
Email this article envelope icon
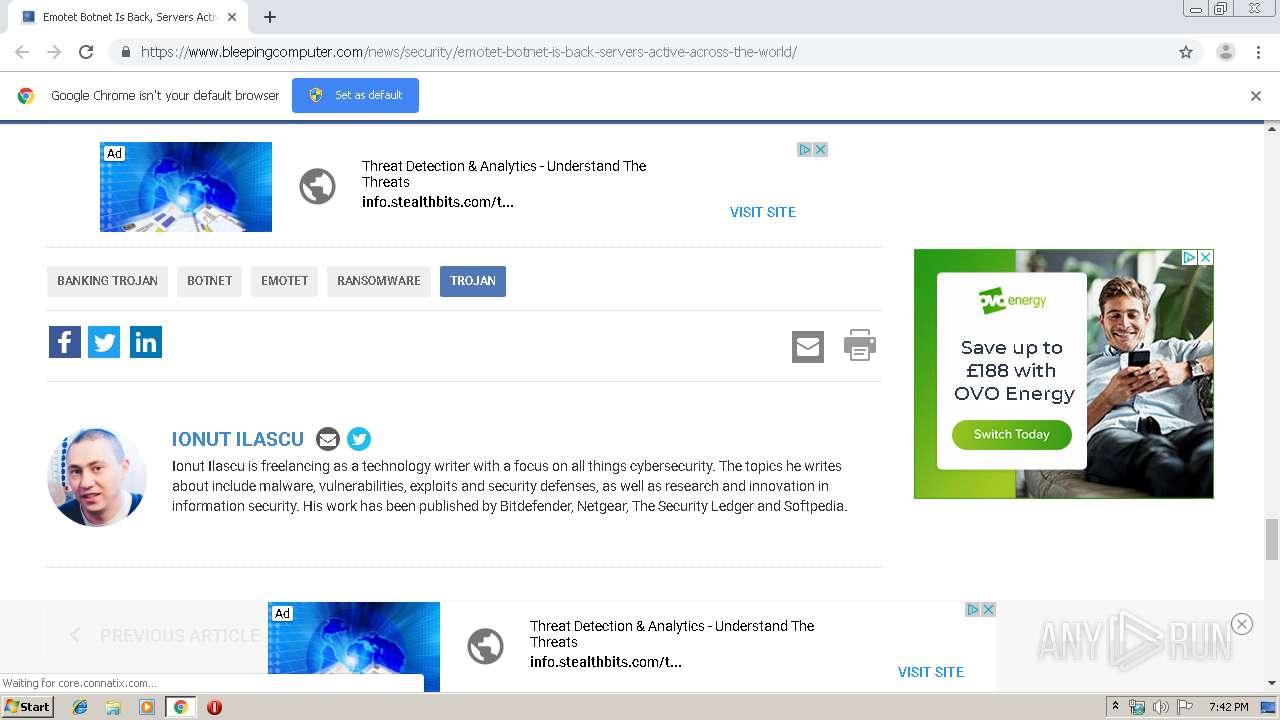pyautogui.click(x=808, y=347)
